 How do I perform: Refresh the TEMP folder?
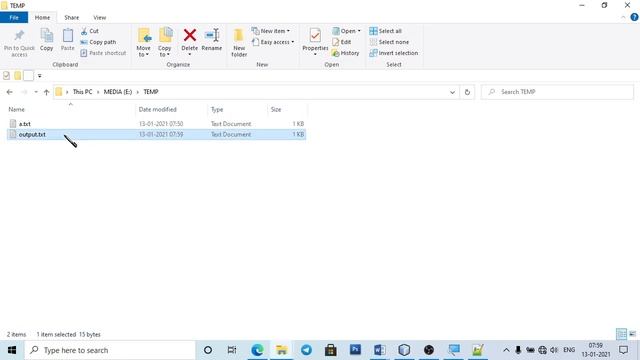click(467, 92)
